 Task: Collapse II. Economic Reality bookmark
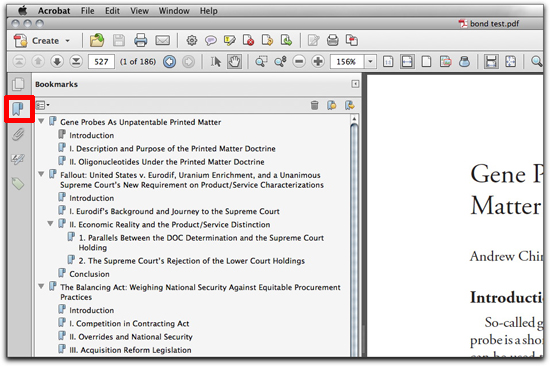click(51, 224)
